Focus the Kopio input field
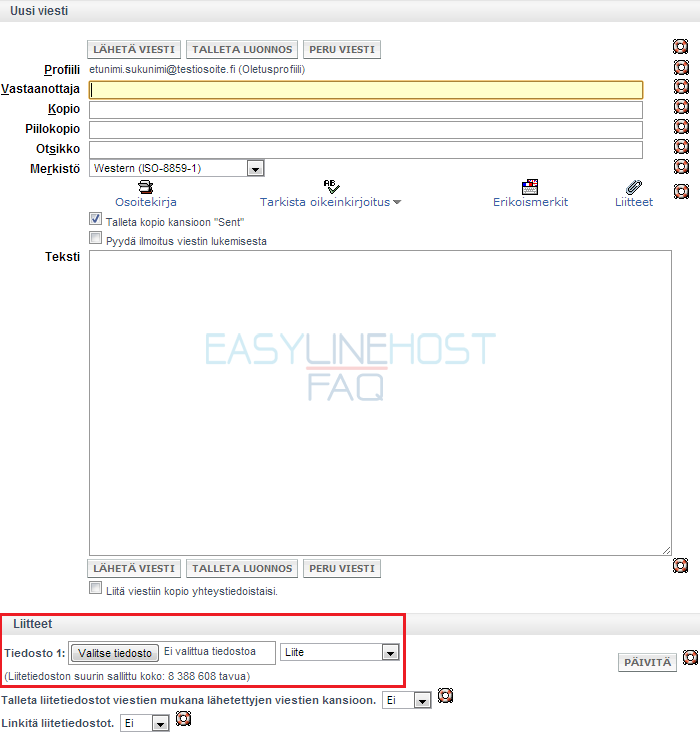The width and height of the screenshot is (700, 734). (366, 110)
